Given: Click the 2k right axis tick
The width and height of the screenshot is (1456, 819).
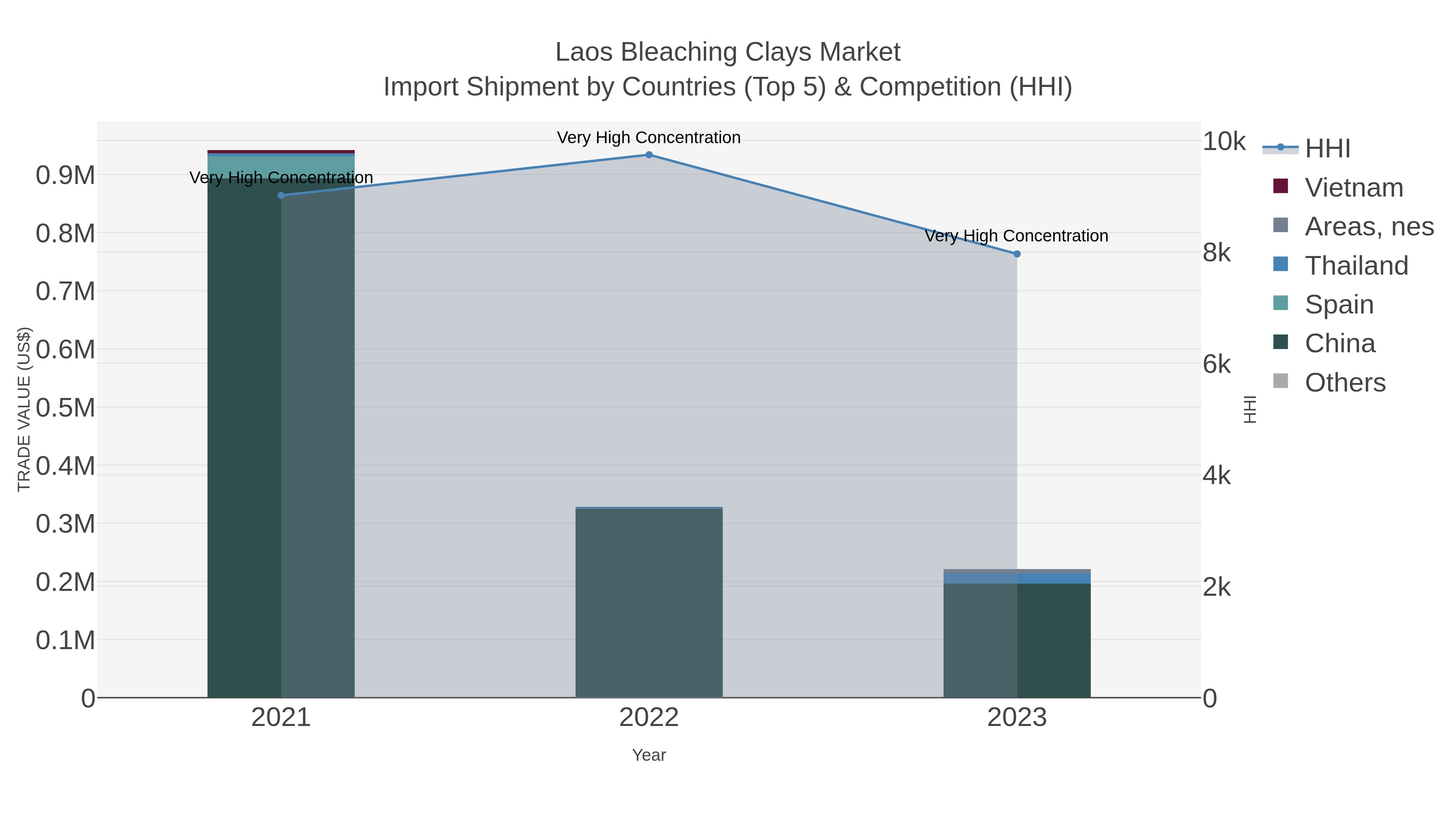Looking at the screenshot, I should click(x=1216, y=587).
